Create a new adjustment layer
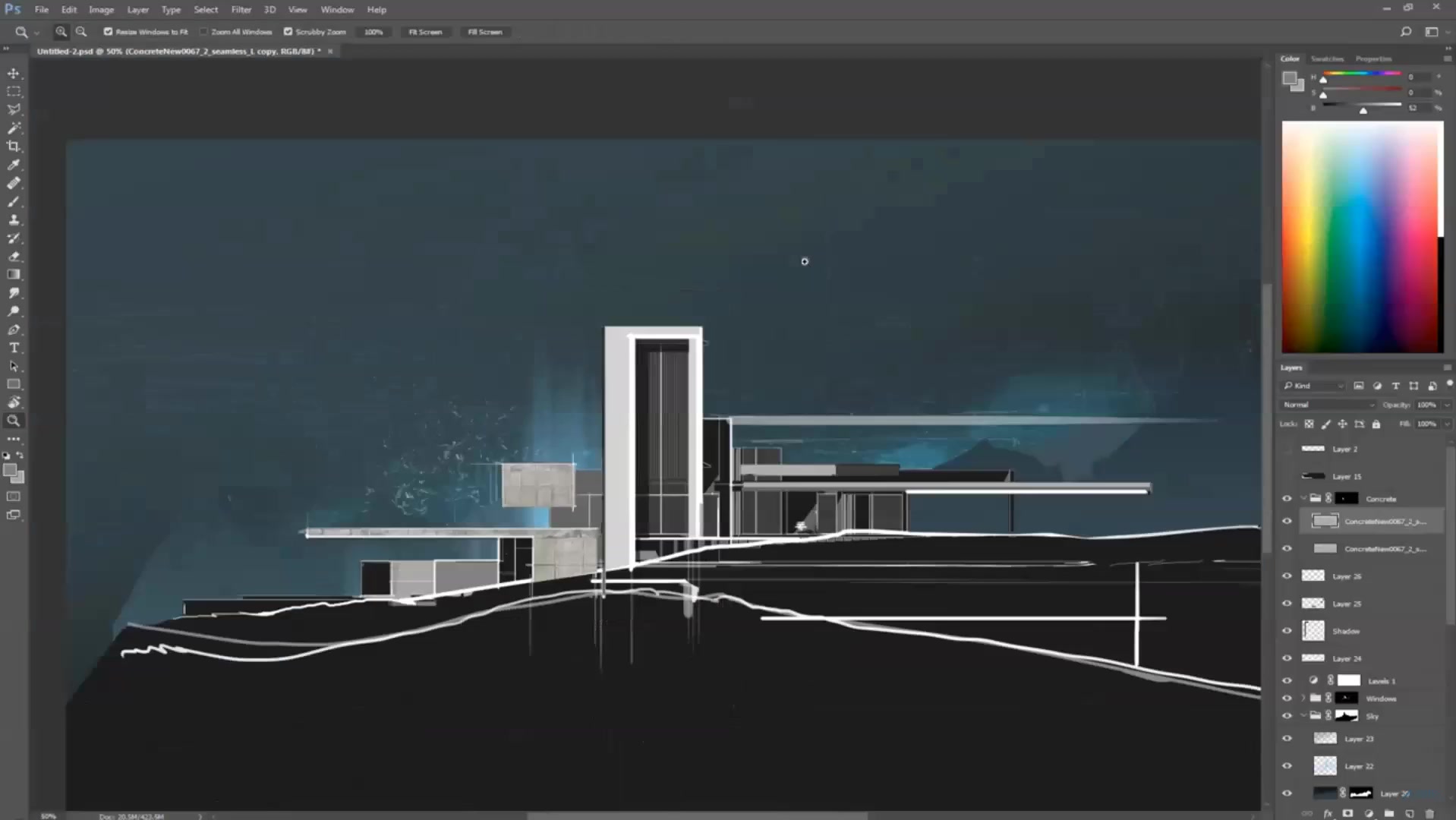1456x820 pixels. (1369, 813)
